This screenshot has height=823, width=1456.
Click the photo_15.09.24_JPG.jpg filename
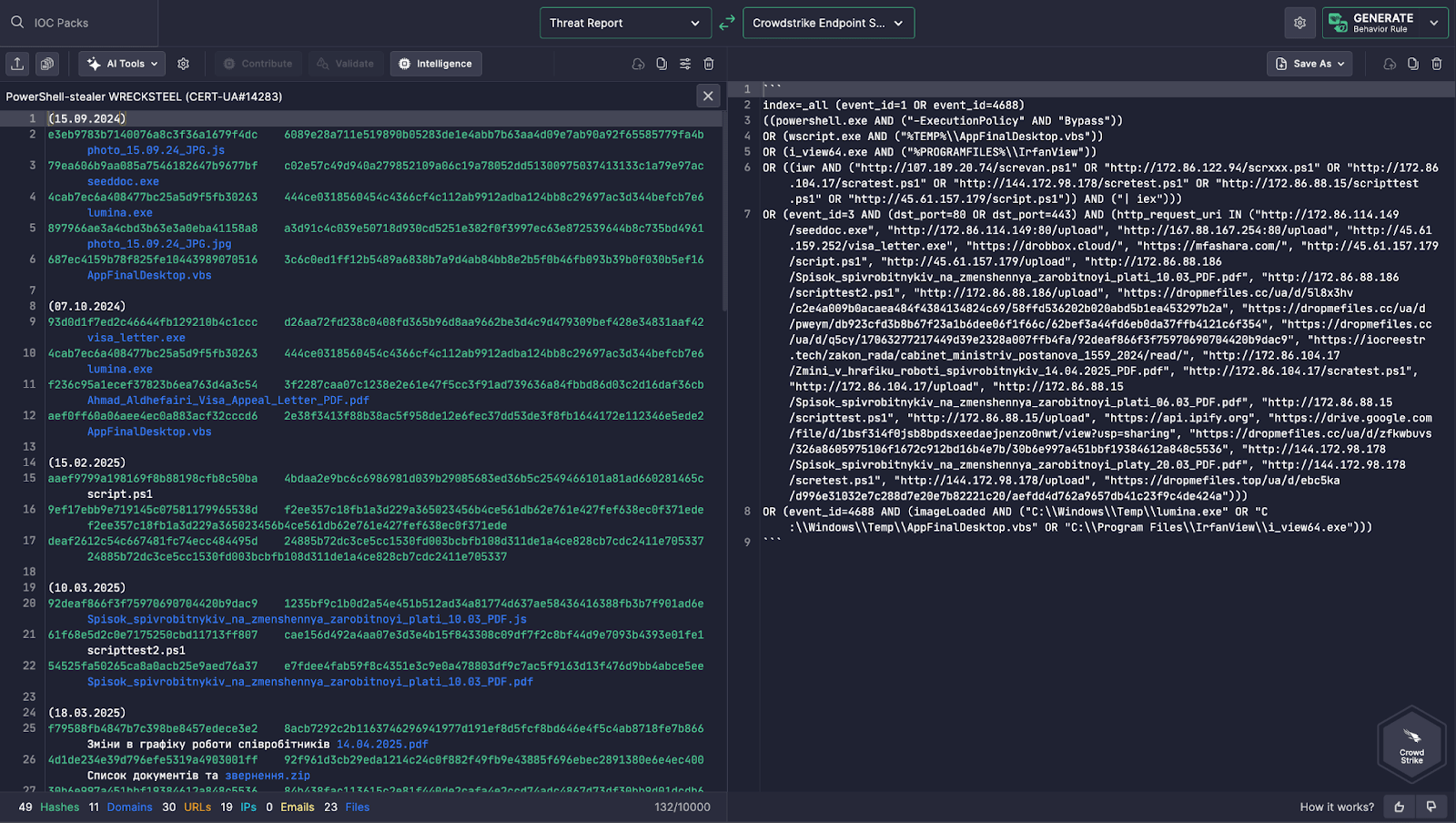click(x=159, y=244)
